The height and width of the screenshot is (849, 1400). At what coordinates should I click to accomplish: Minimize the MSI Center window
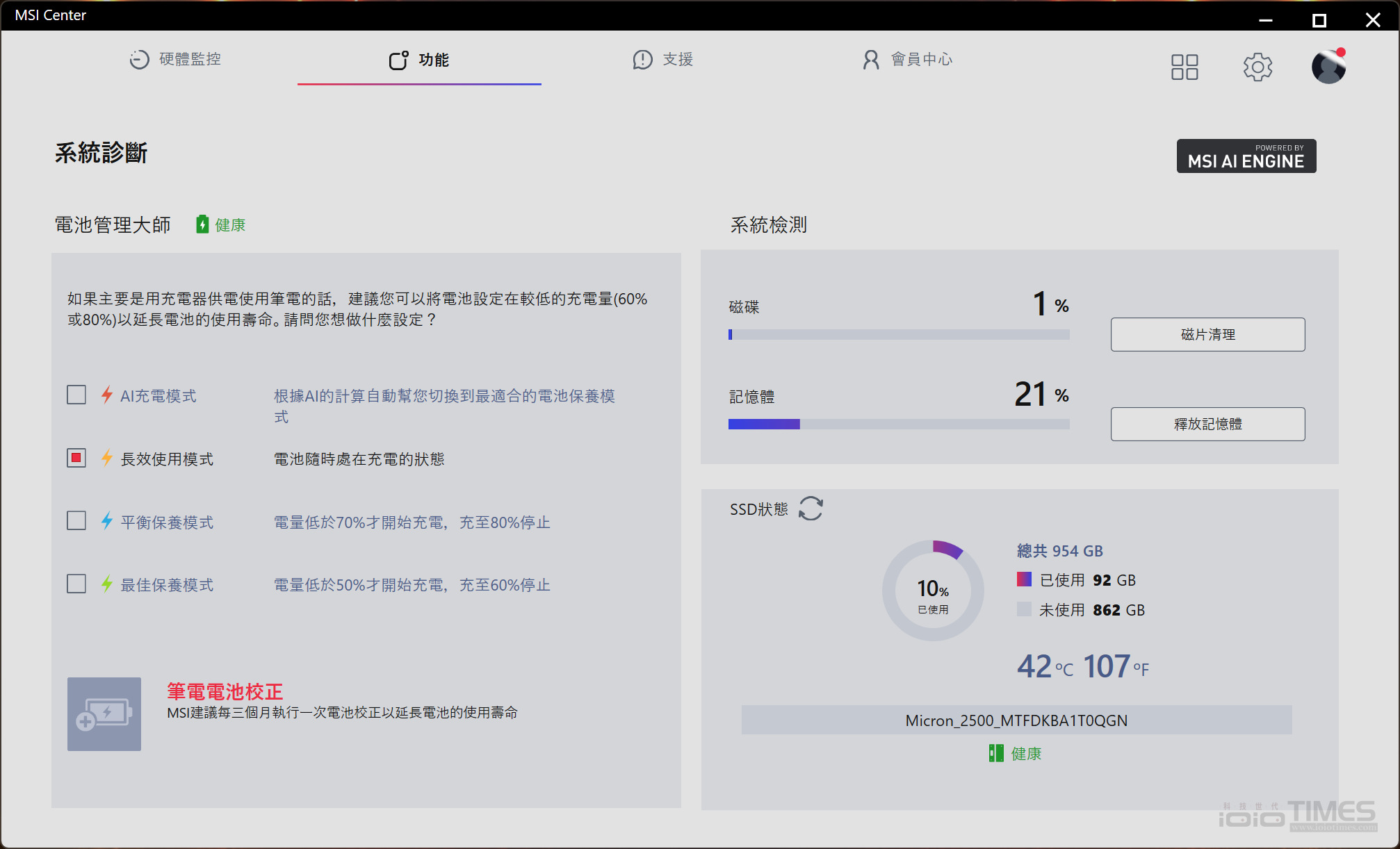pyautogui.click(x=1266, y=20)
